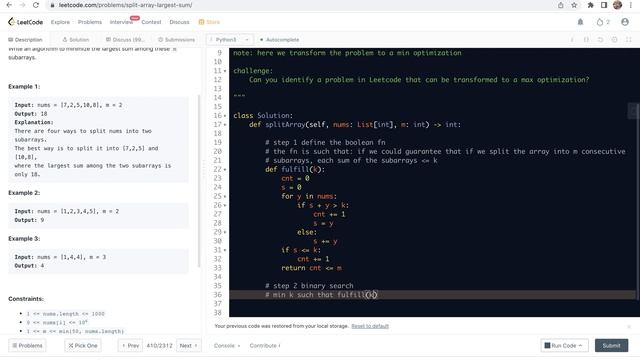Open the Chrome three-dot menu
The height and width of the screenshot is (360, 640).
(x=631, y=5)
